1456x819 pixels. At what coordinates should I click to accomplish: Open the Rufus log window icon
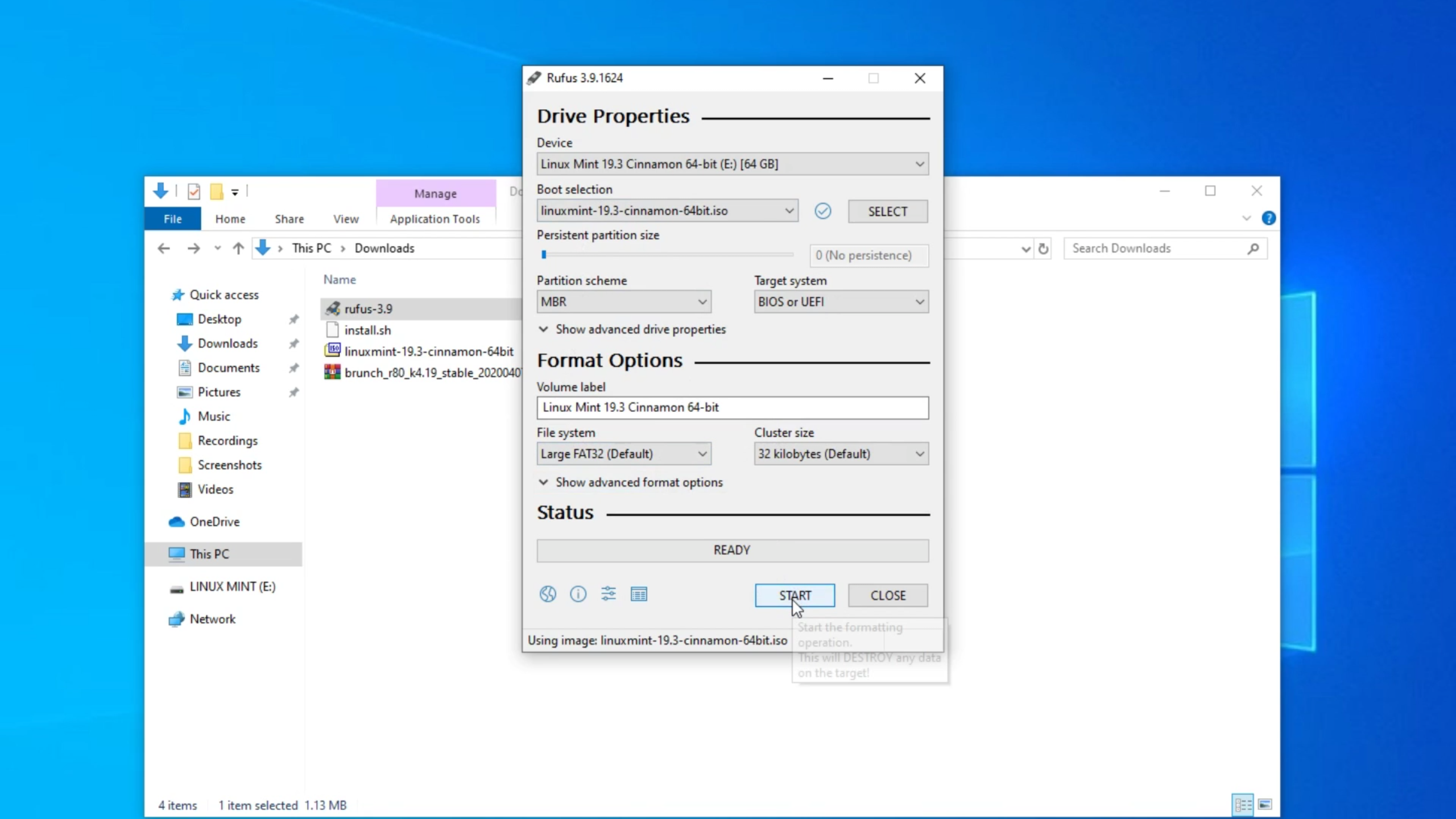point(639,594)
